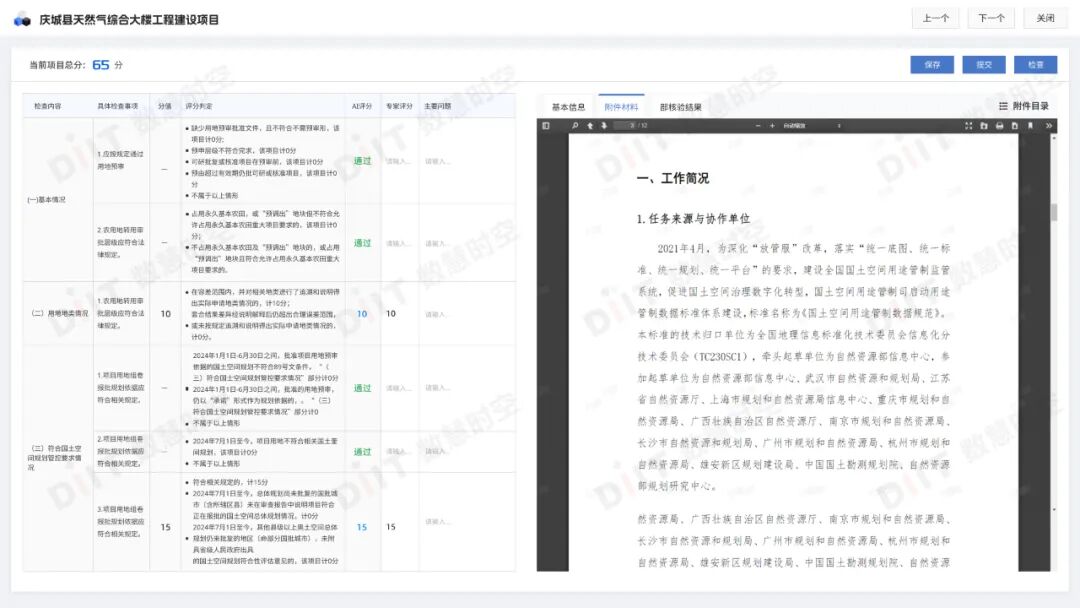Click PDF heading 一、工作简况
1080x608 pixels.
[x=672, y=178]
